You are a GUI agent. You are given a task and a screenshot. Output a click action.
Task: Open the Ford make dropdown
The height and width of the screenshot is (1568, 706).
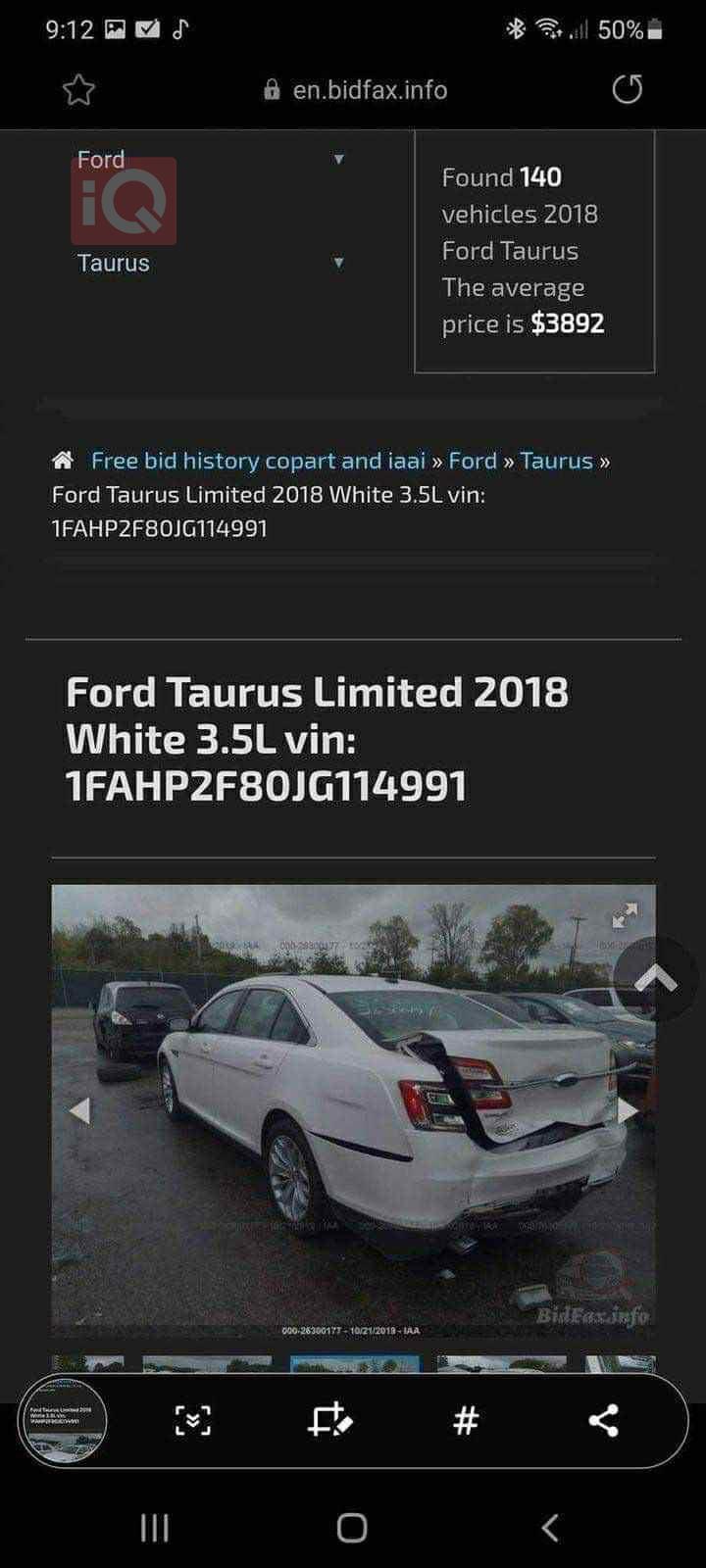pyautogui.click(x=211, y=159)
